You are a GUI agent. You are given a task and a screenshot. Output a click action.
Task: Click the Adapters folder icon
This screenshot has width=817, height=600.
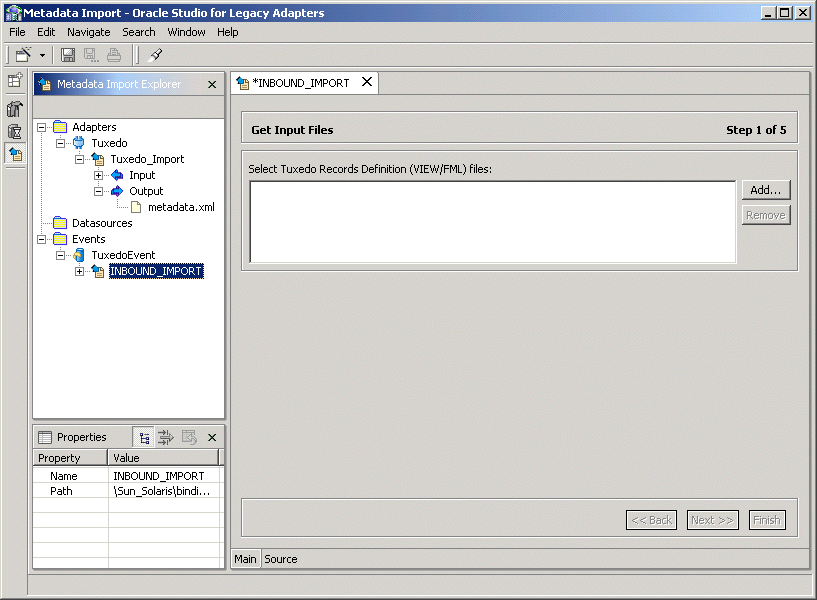[x=60, y=127]
